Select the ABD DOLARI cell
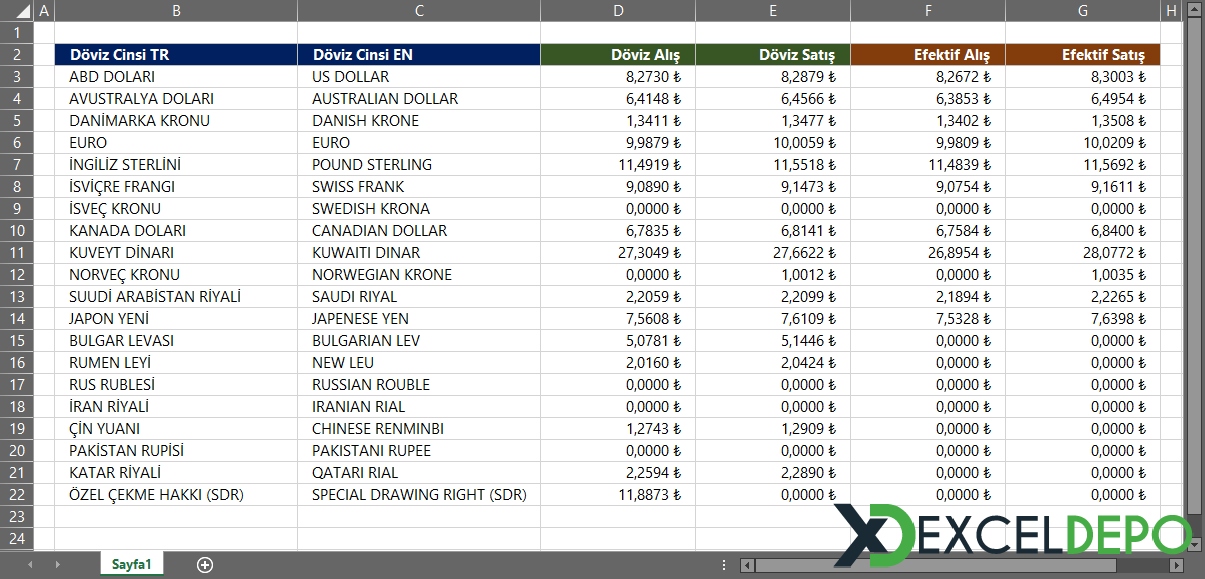The image size is (1205, 579). pyautogui.click(x=176, y=77)
